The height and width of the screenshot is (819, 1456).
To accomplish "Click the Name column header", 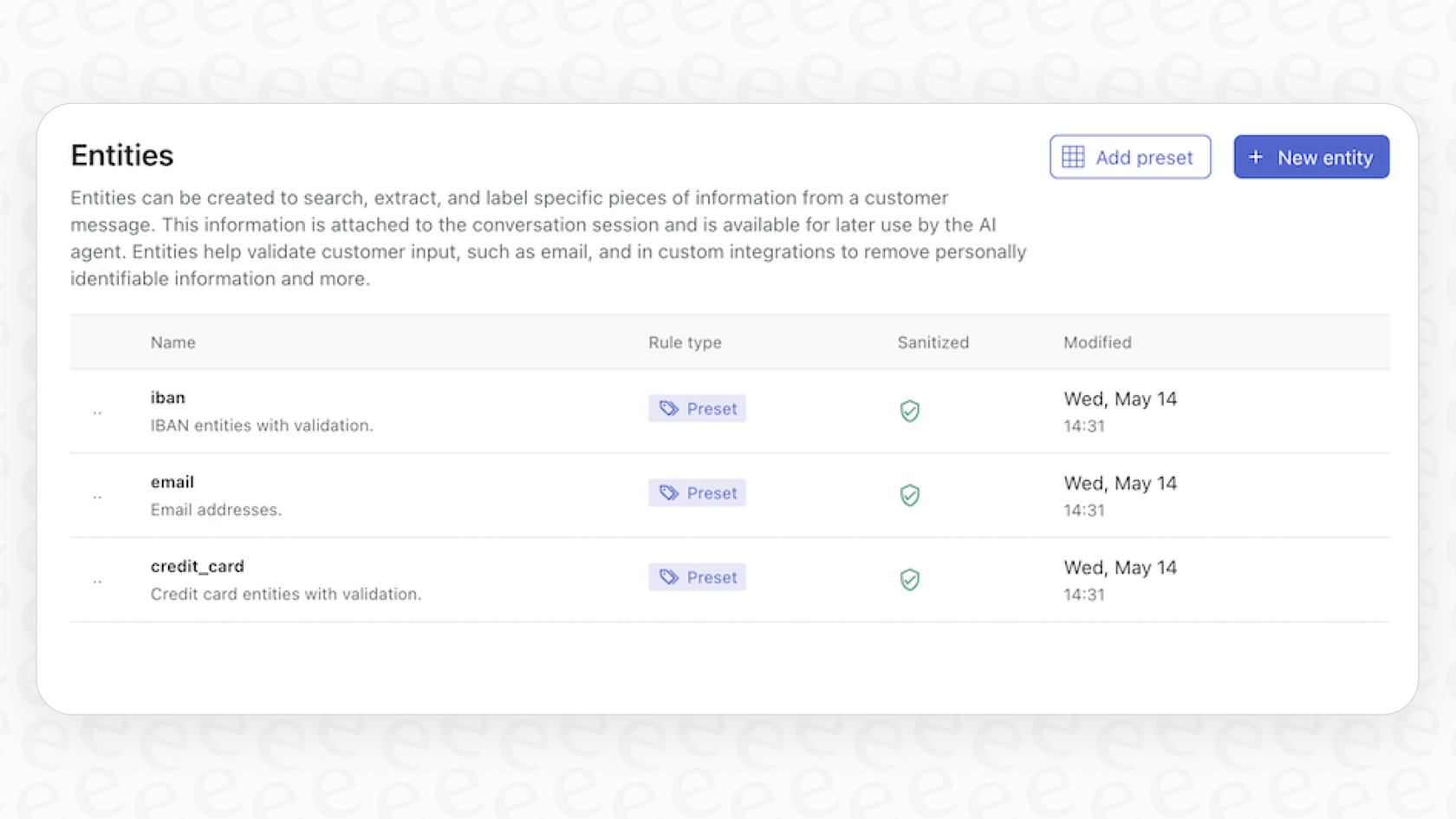I will [172, 342].
